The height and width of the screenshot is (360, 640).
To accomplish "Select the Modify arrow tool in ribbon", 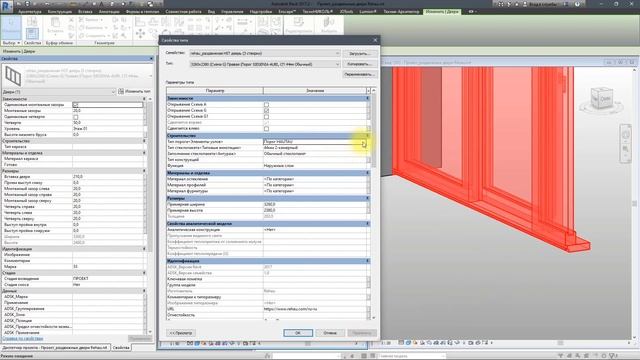I will pos(11,27).
